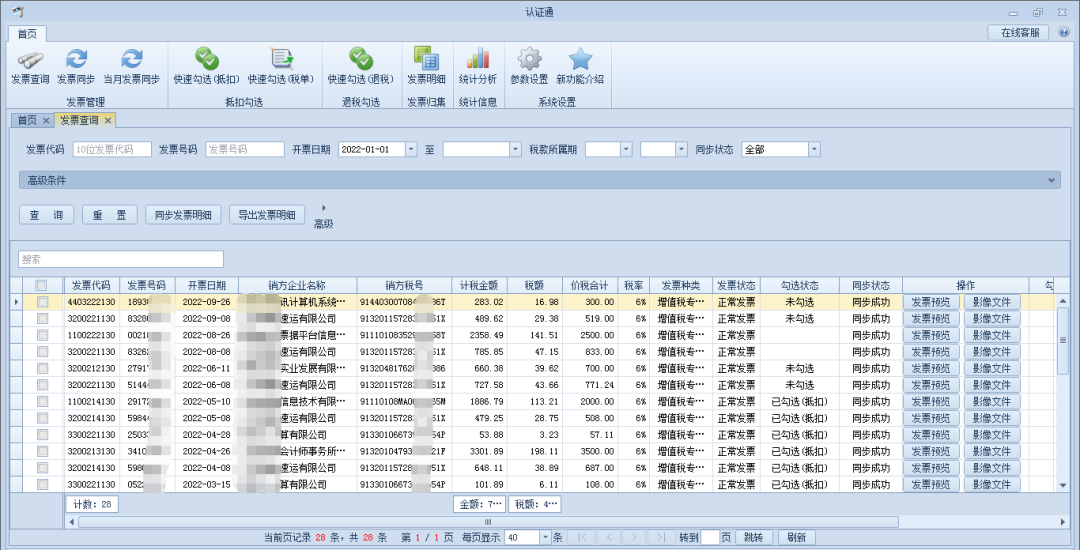Open the 开票日期 end date dropdown

pos(515,149)
